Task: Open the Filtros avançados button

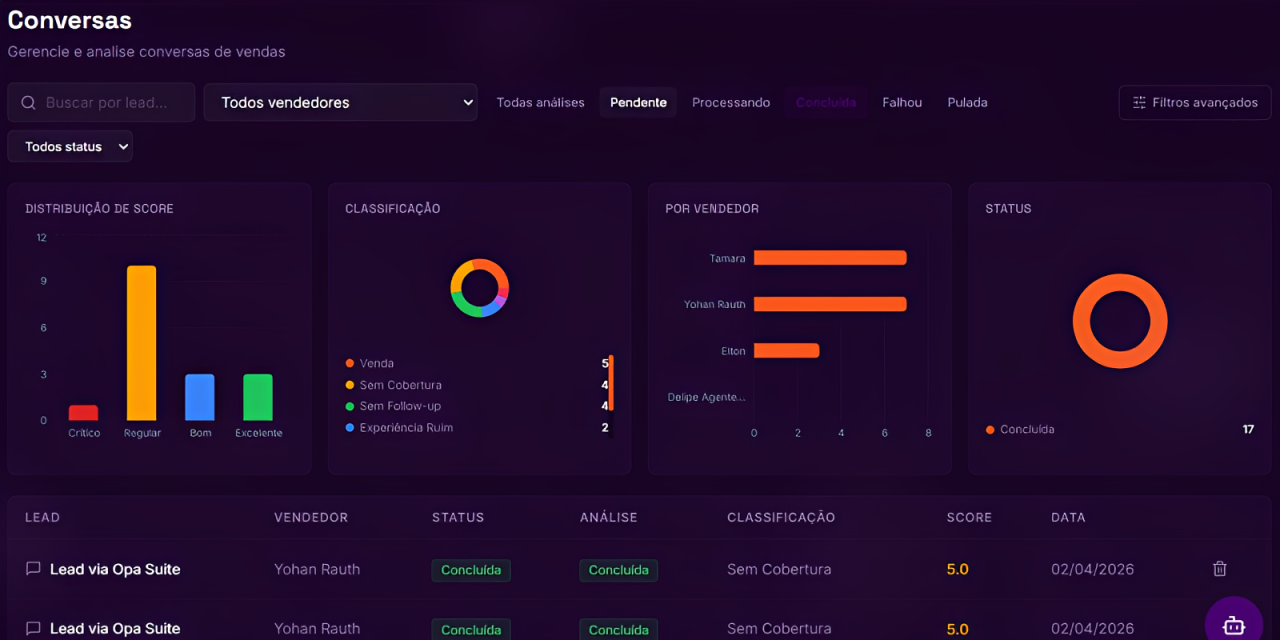Action: pos(1195,103)
